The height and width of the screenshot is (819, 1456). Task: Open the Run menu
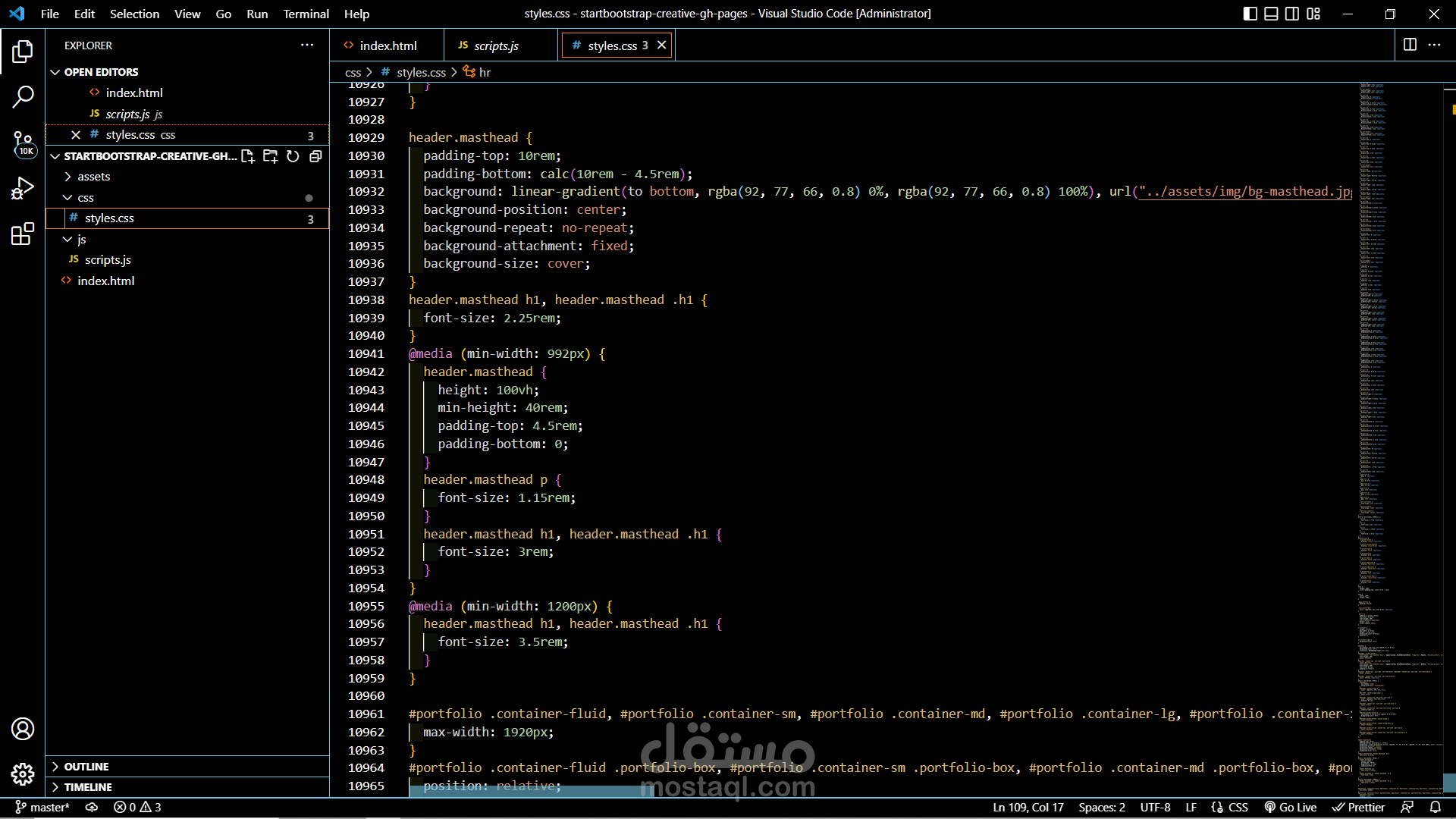[x=257, y=14]
